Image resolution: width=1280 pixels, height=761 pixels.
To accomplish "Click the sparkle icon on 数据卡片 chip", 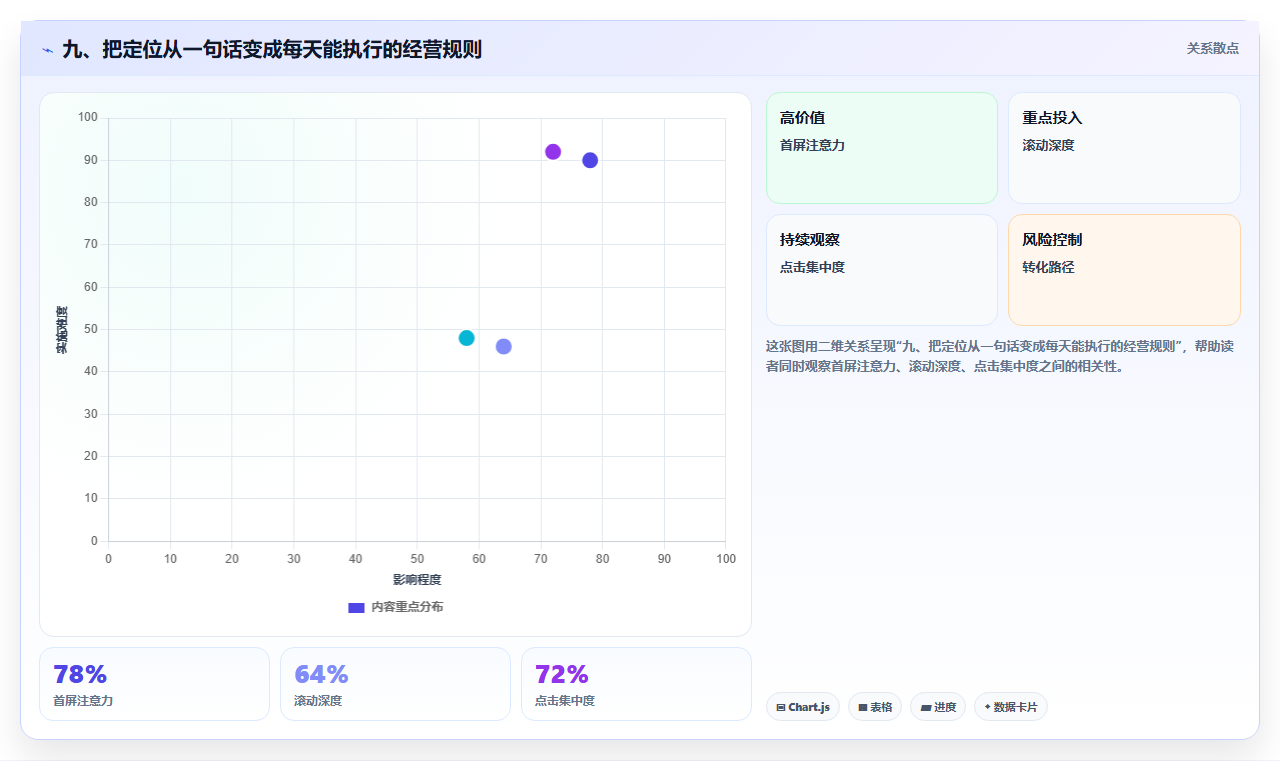I will pos(987,707).
